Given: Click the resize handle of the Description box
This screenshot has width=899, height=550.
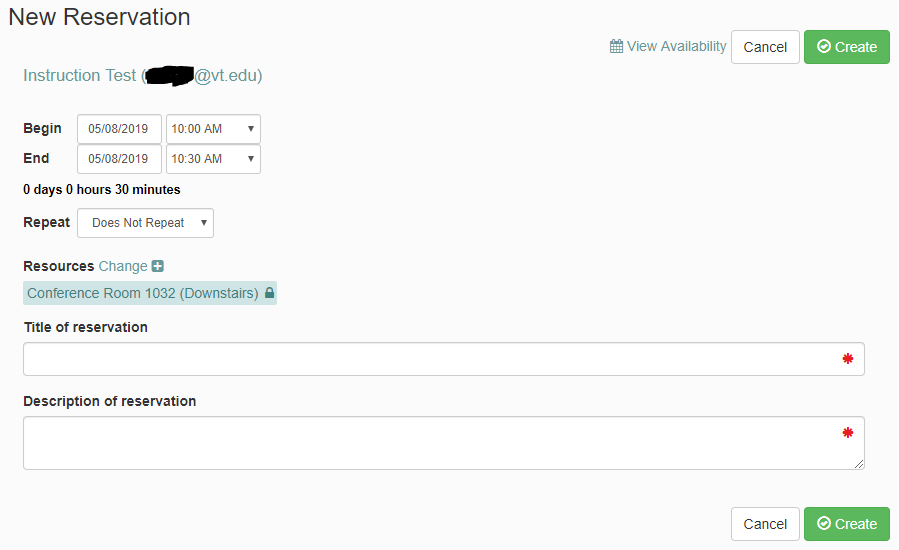Looking at the screenshot, I should [x=860, y=465].
